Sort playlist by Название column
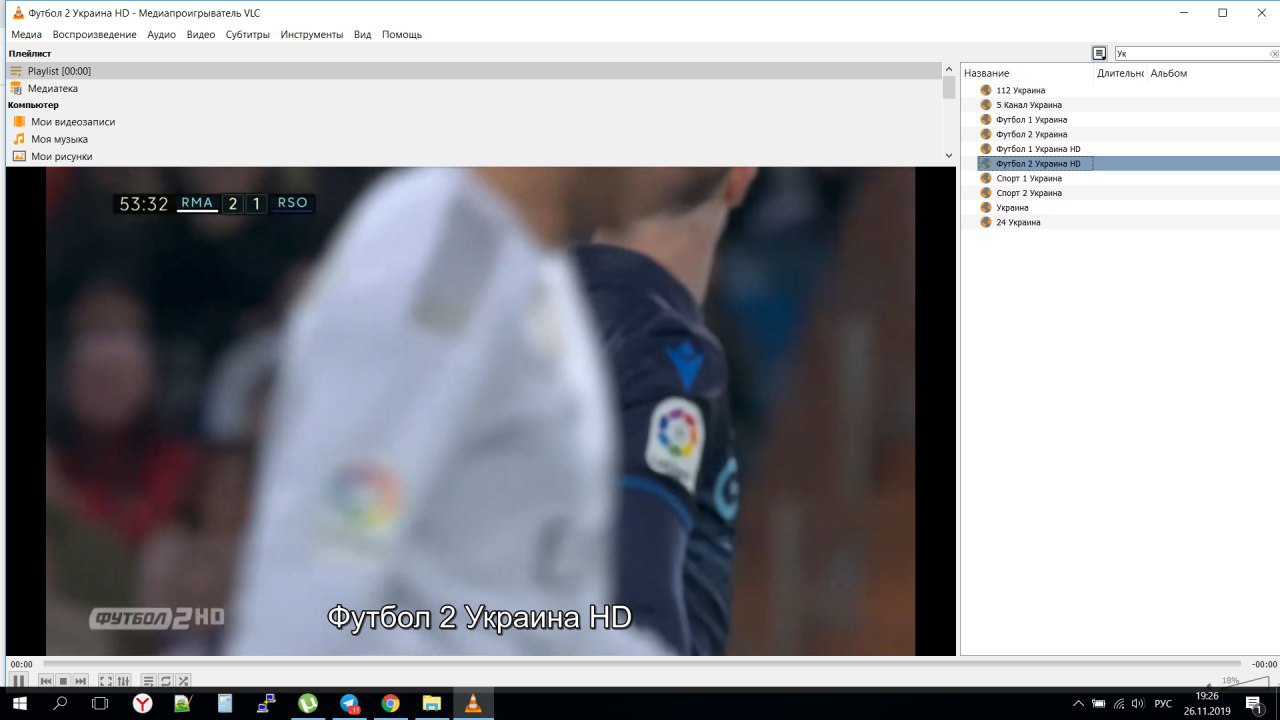The width and height of the screenshot is (1280, 720). pyautogui.click(x=1027, y=73)
